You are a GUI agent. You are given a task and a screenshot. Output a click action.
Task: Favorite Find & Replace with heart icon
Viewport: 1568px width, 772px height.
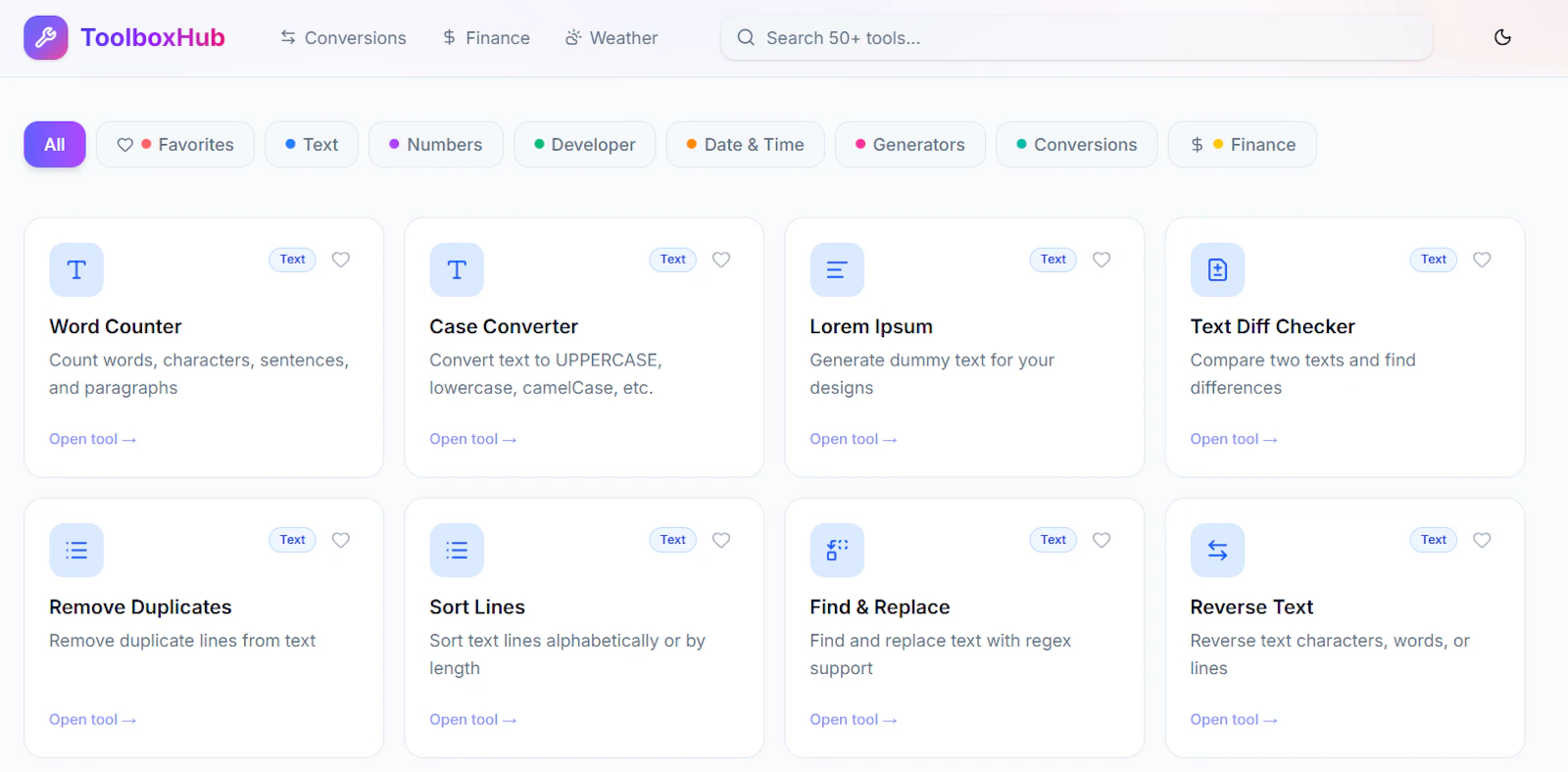[x=1102, y=540]
